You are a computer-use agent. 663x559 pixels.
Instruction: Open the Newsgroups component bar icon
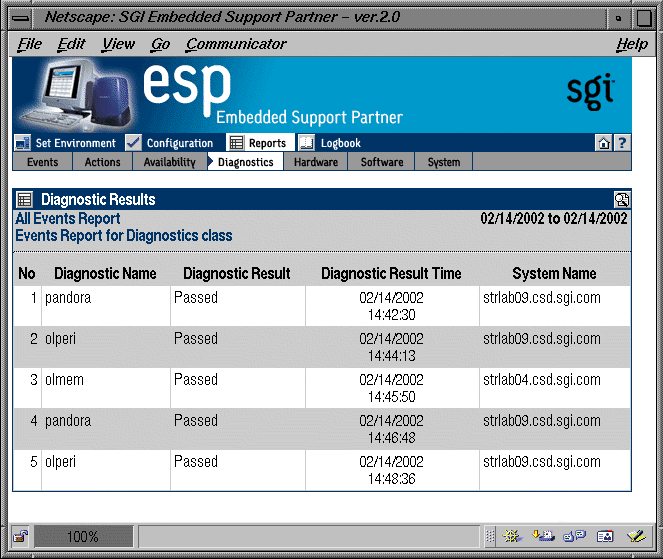point(574,536)
